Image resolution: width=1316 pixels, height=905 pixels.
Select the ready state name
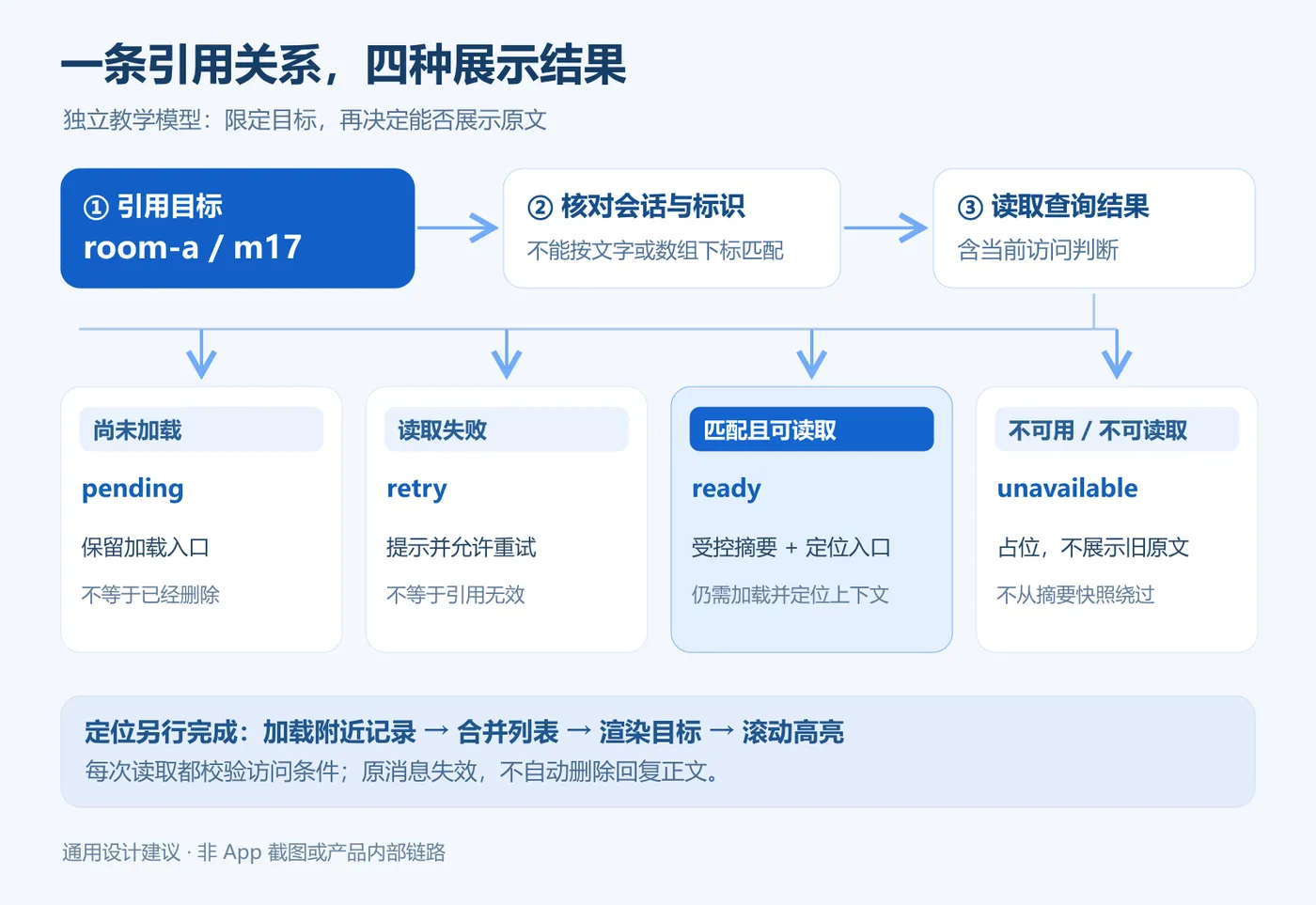727,489
